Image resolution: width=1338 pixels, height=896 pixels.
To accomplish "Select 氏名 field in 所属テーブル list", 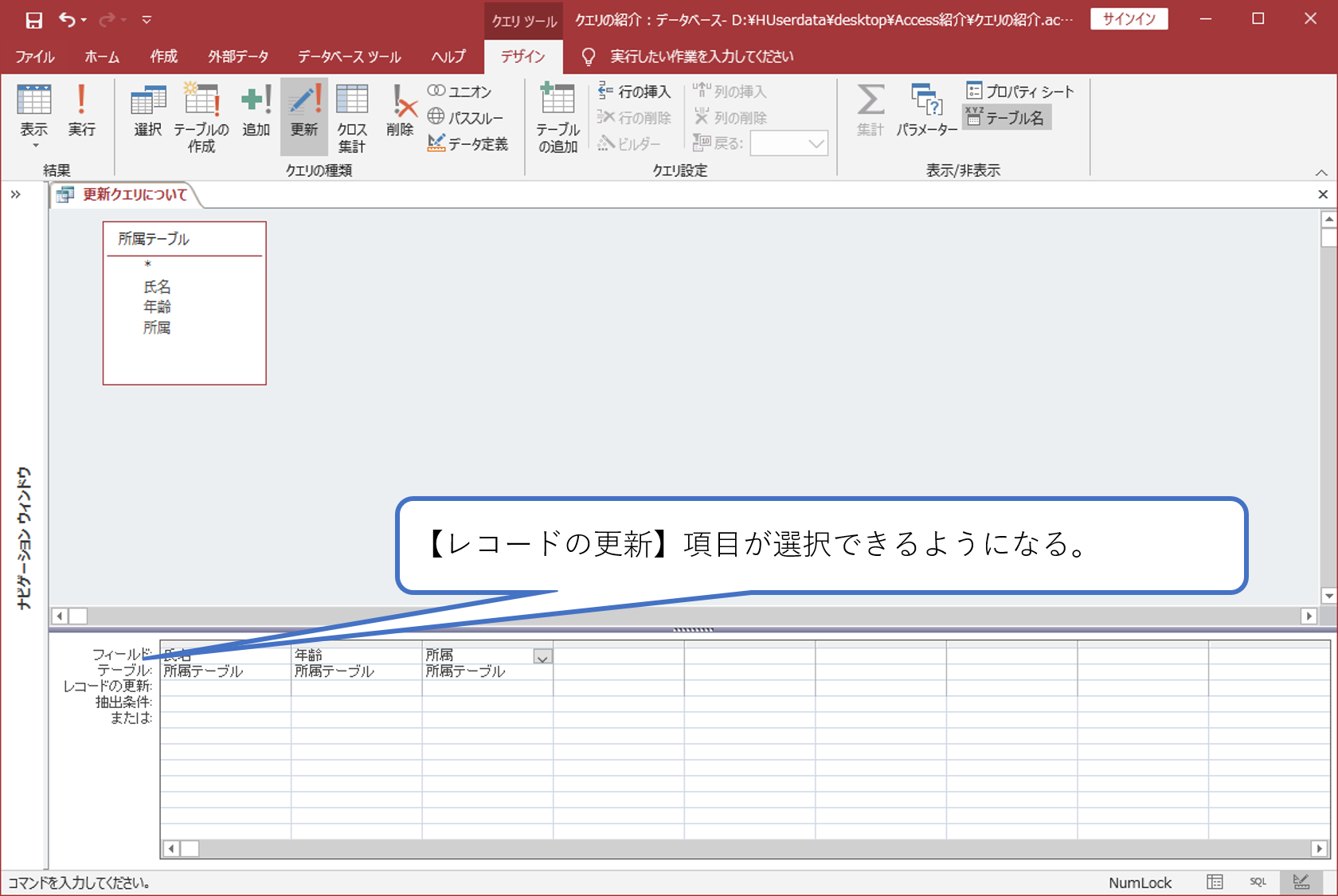I will point(157,287).
